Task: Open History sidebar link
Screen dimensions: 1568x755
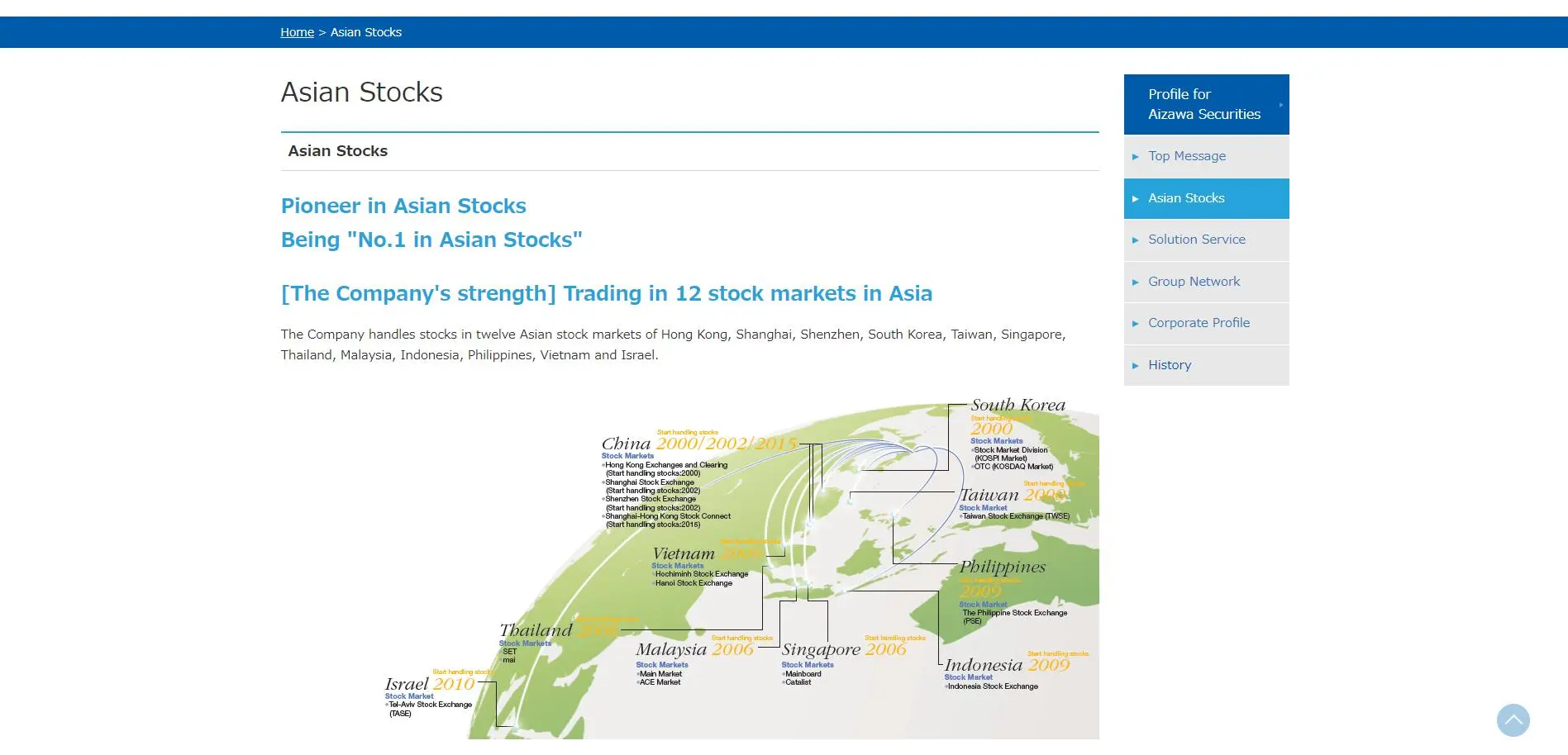Action: click(x=1206, y=365)
